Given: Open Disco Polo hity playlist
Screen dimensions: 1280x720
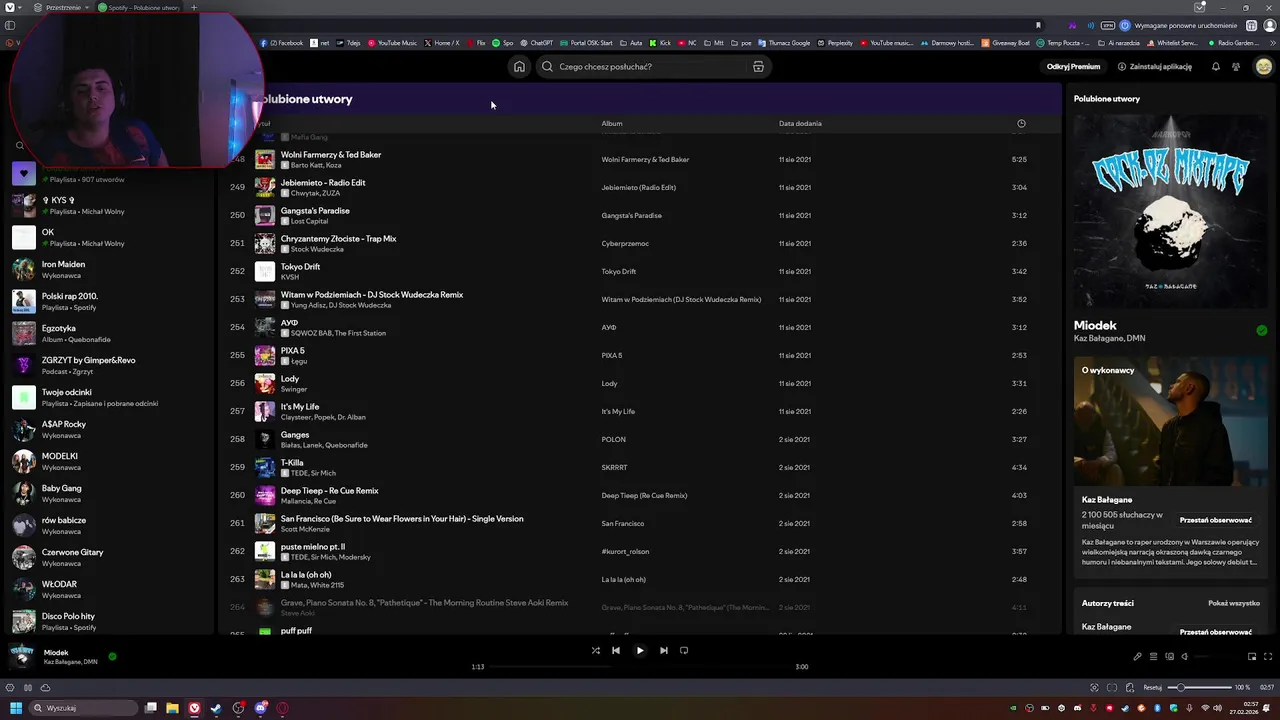Looking at the screenshot, I should [112, 622].
